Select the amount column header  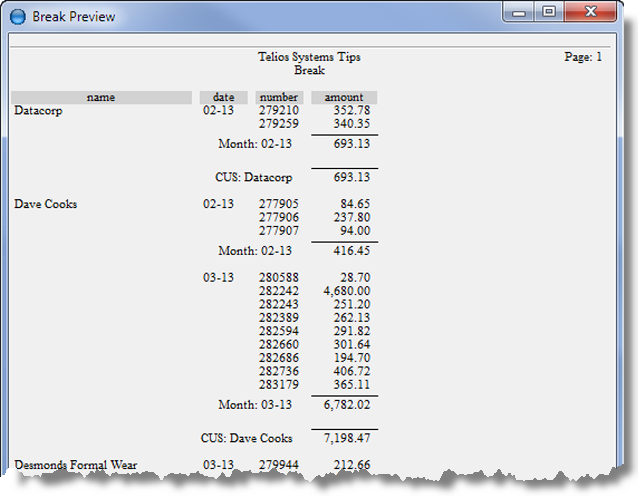tap(344, 97)
